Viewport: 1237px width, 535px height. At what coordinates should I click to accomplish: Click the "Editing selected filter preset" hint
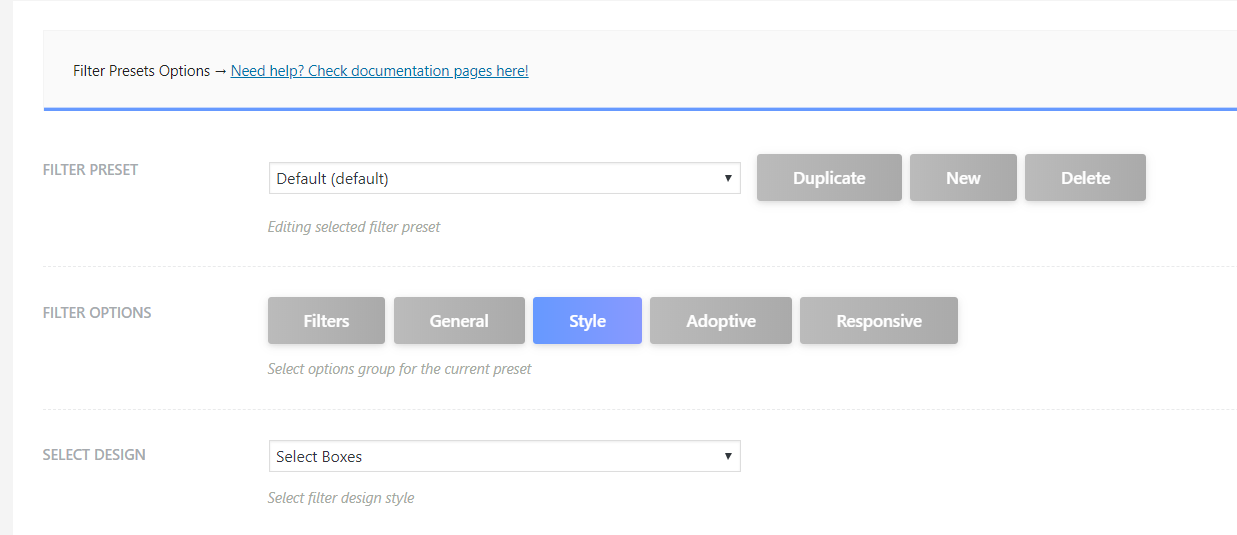pyautogui.click(x=354, y=227)
